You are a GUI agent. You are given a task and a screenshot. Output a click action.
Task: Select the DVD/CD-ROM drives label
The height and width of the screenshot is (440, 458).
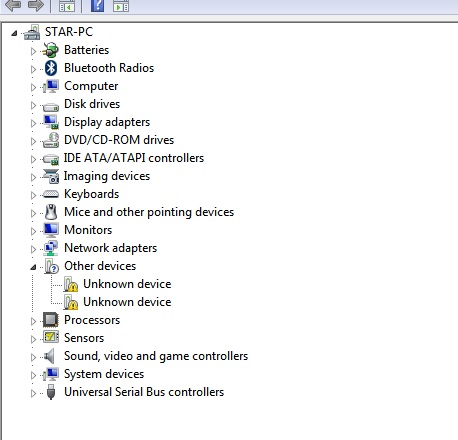click(119, 140)
